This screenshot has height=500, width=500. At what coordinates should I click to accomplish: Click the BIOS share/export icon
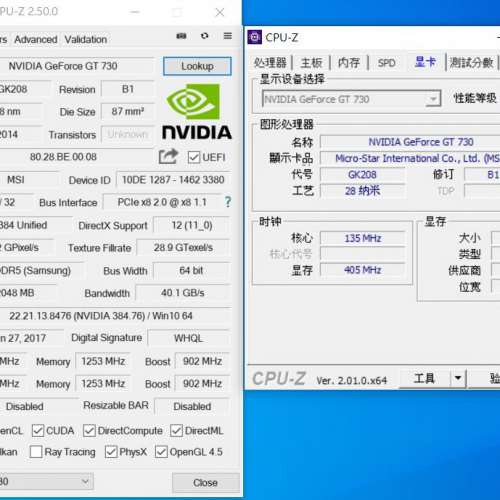click(x=168, y=156)
